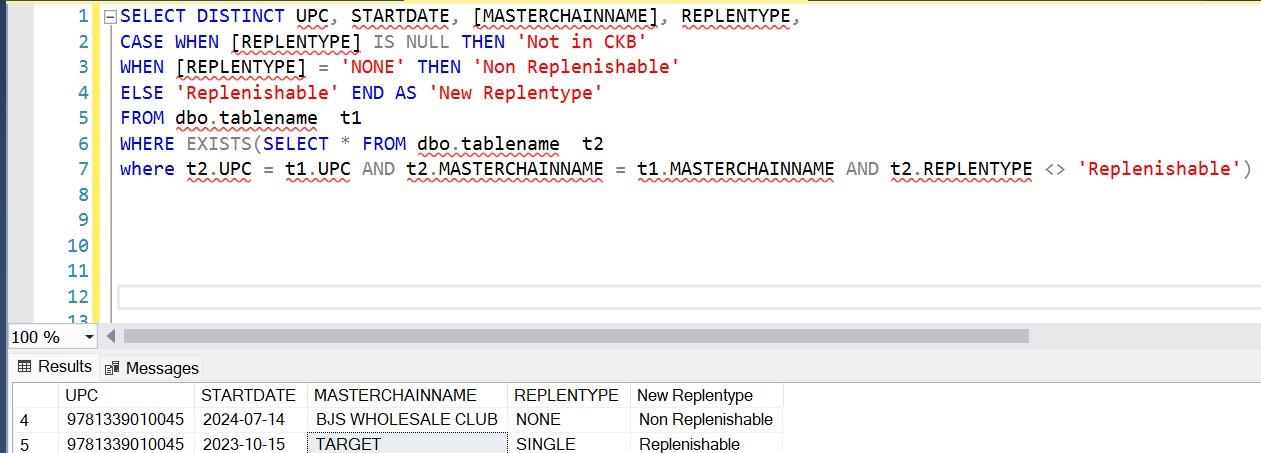Select the UPC column header
Image resolution: width=1261 pixels, height=453 pixels.
[127, 395]
